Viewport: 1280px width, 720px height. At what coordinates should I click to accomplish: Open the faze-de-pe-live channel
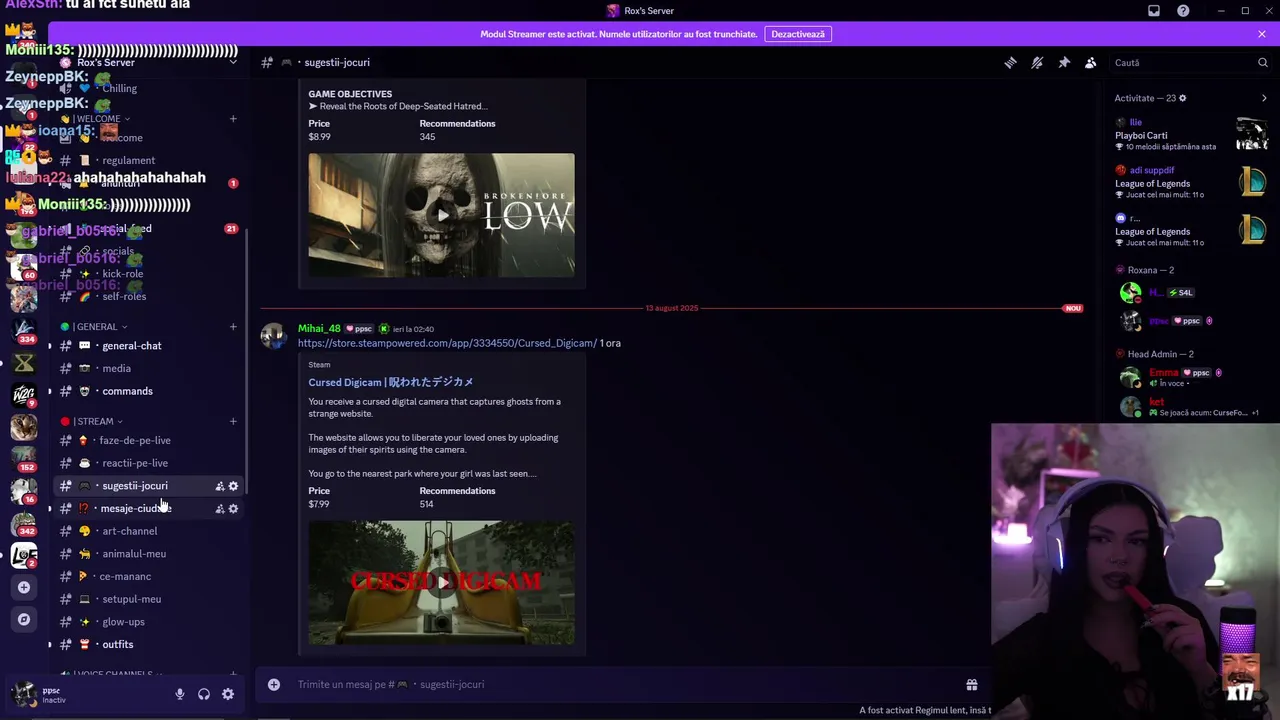(x=148, y=441)
